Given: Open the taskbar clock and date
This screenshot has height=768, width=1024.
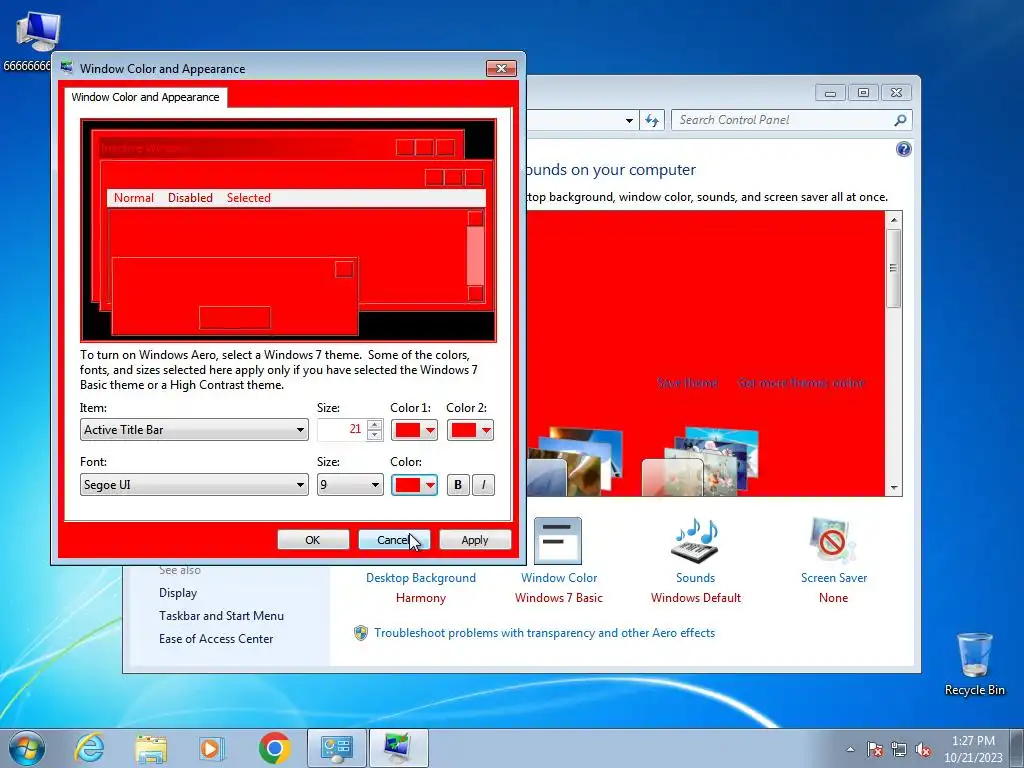Looking at the screenshot, I should click(973, 749).
